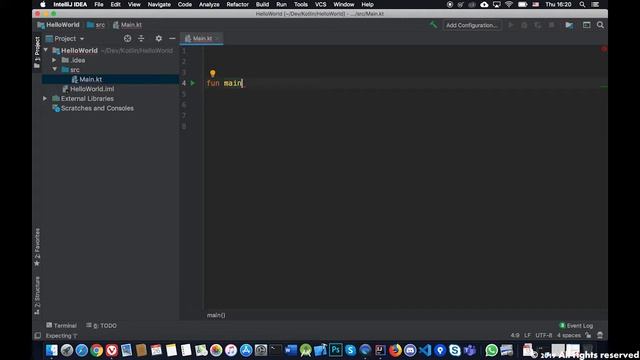Open WhatsApp from the Dock

[x=491, y=350]
